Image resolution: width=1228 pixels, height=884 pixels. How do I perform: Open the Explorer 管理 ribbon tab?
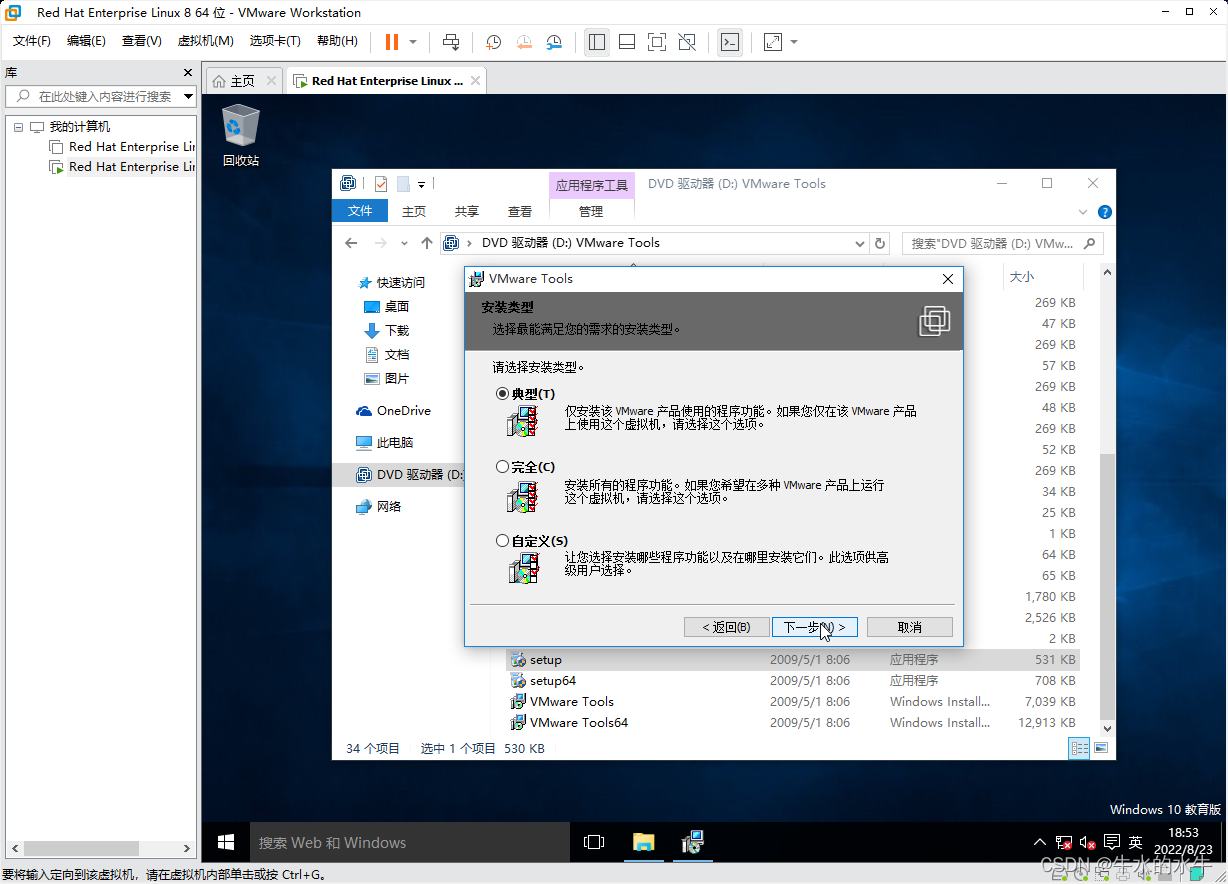591,211
